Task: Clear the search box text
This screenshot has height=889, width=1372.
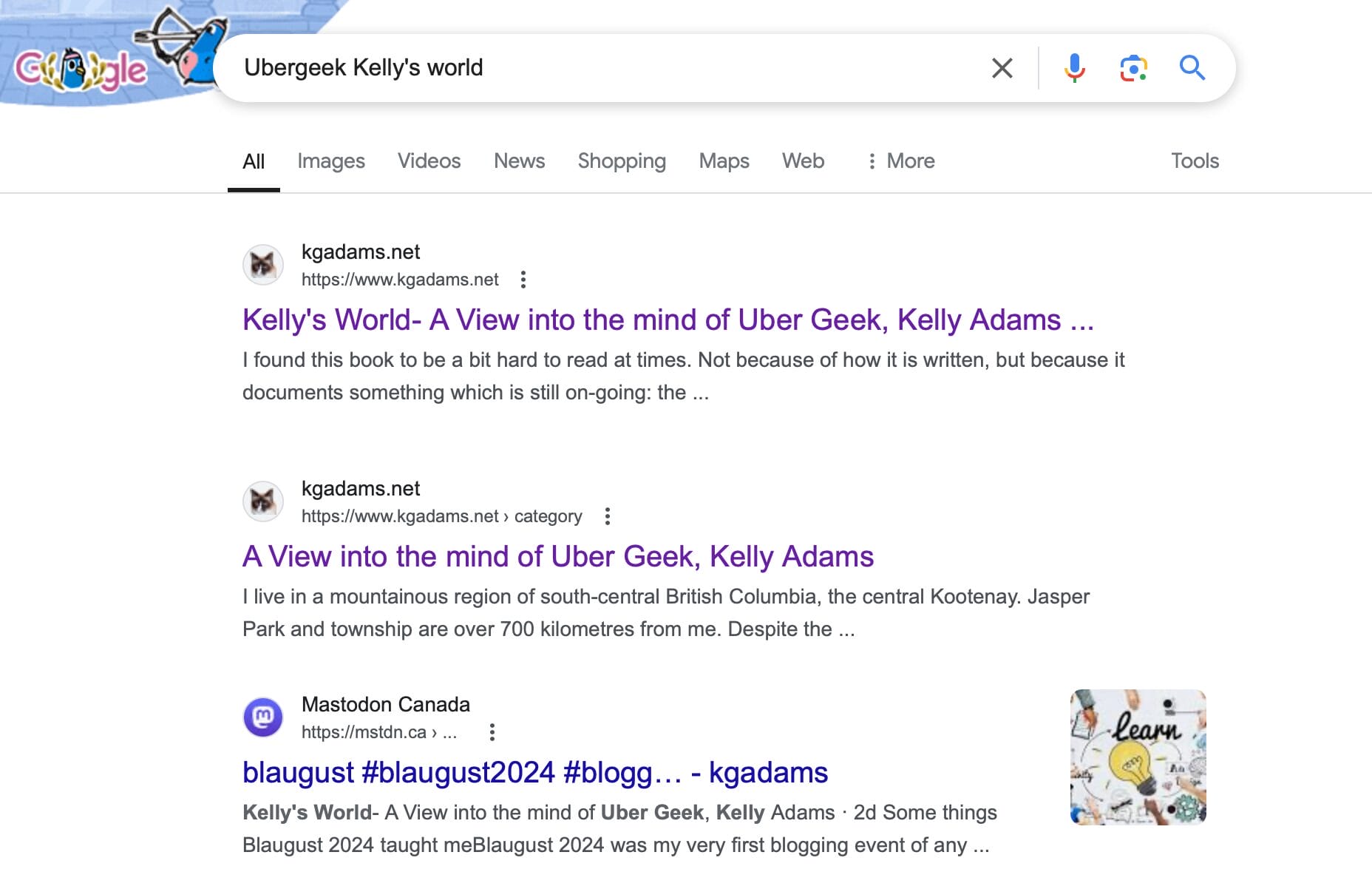Action: [1002, 68]
